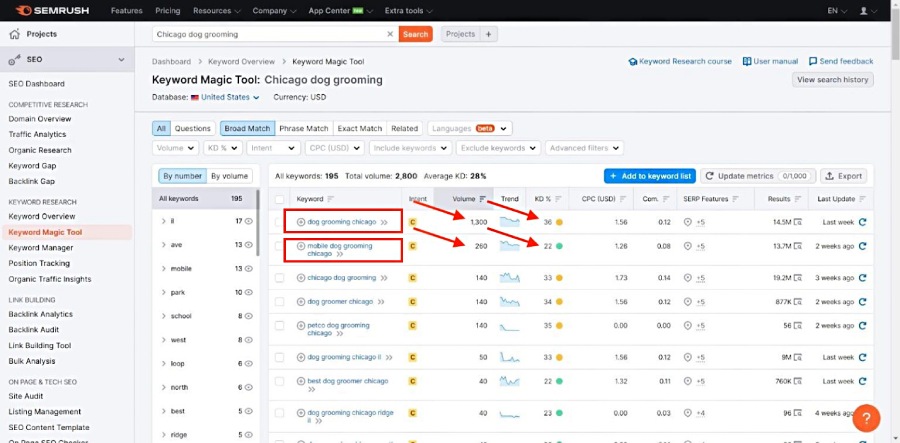The width and height of the screenshot is (900, 443).
Task: Open the Volume filter dropdown
Action: click(x=176, y=148)
